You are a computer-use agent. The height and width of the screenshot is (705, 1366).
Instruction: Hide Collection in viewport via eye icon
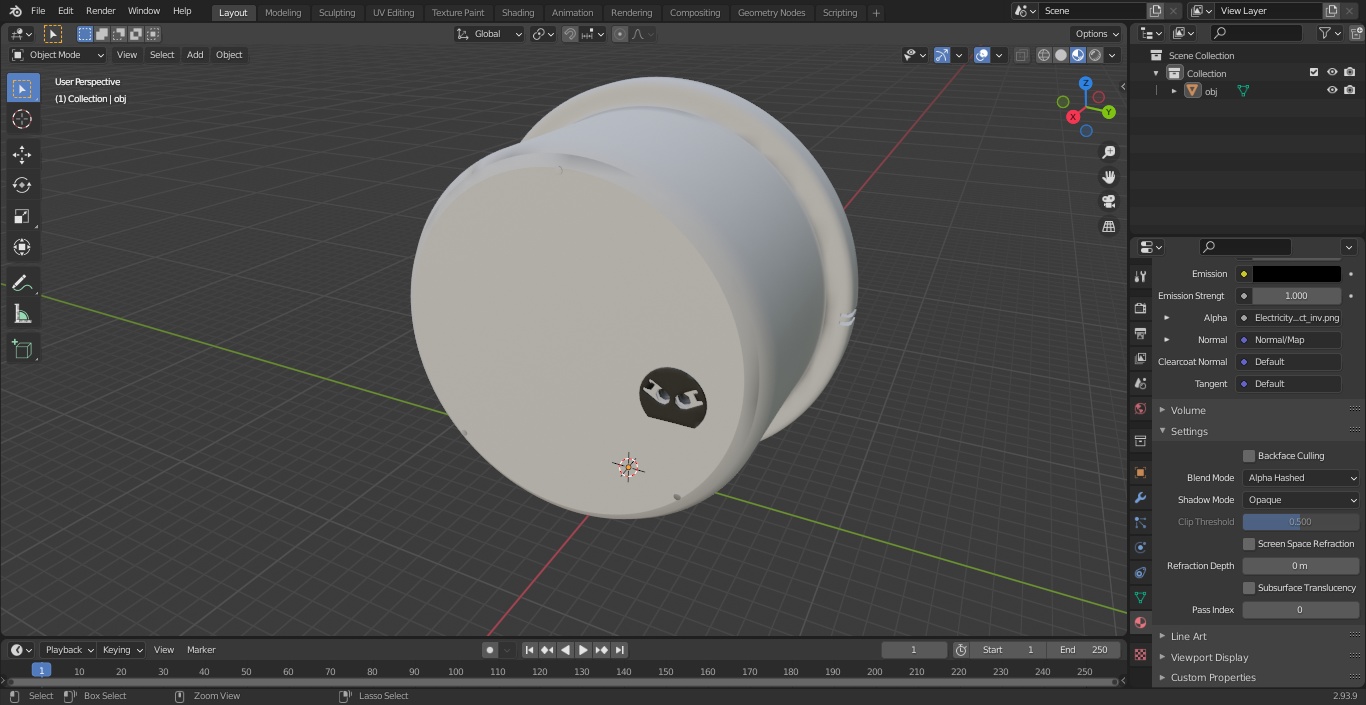[x=1332, y=72]
